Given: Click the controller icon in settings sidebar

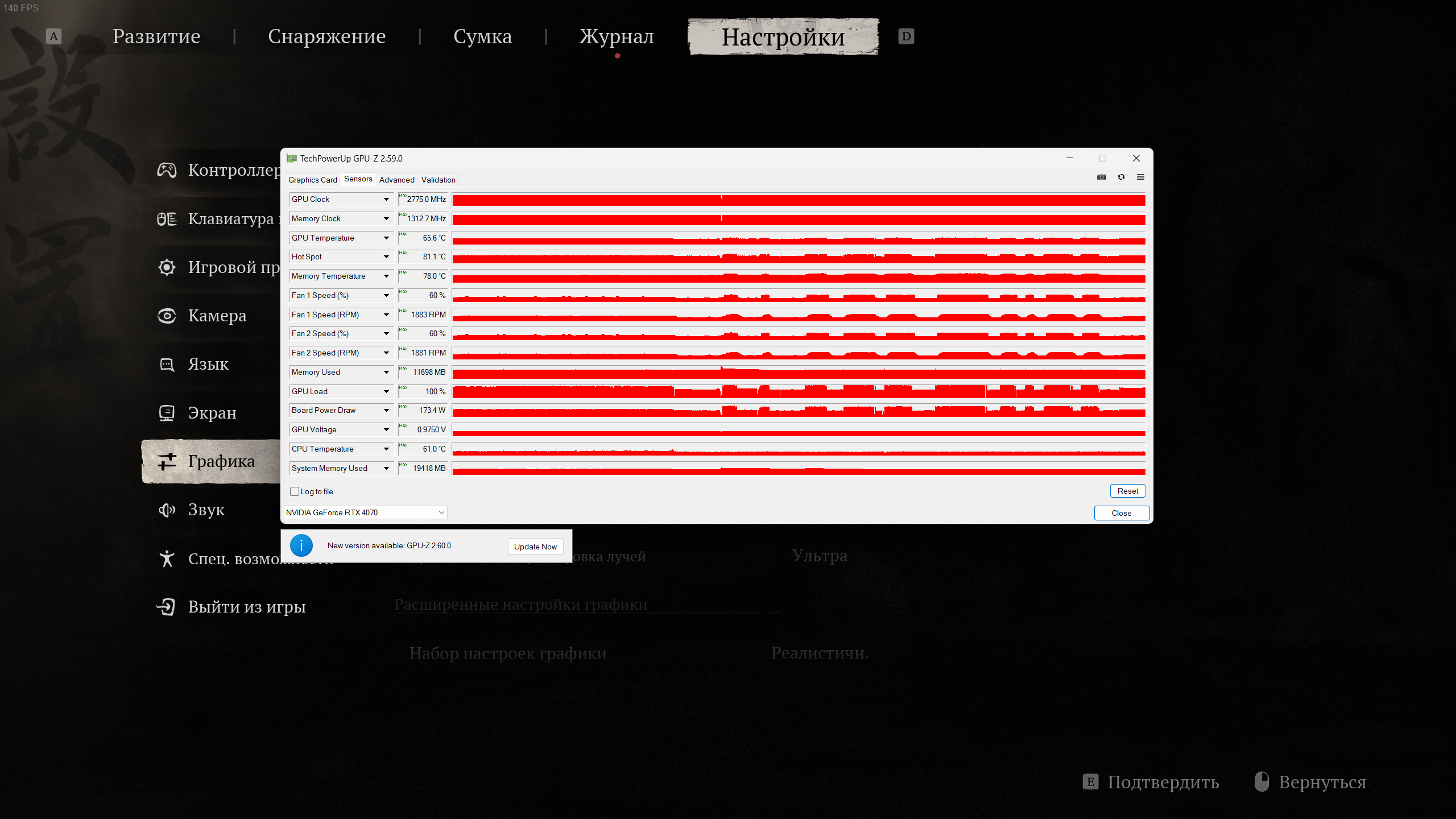Looking at the screenshot, I should coord(167,169).
